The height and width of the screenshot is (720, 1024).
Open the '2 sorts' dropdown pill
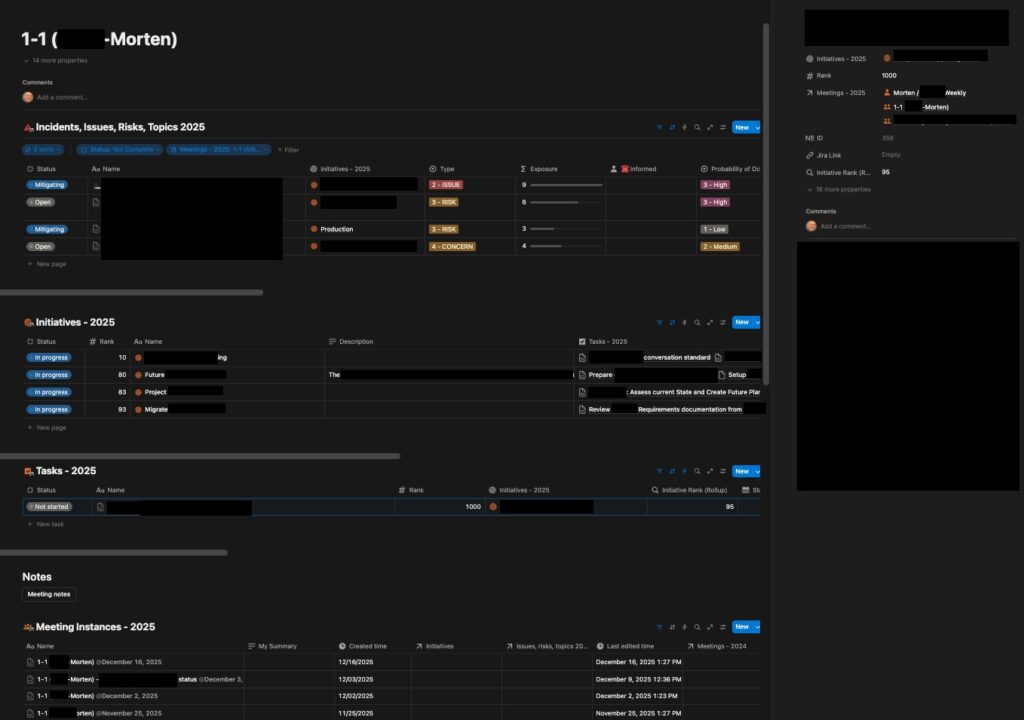42,150
